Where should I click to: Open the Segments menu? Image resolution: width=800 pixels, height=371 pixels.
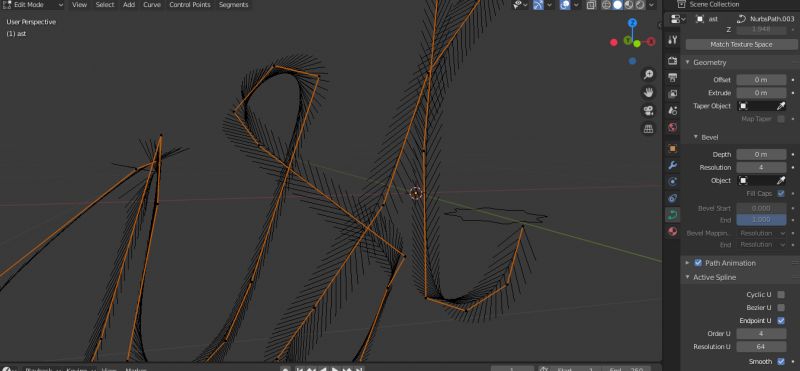click(233, 5)
